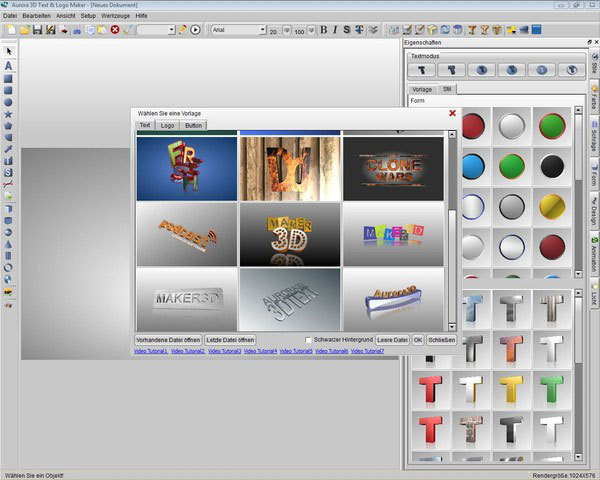The height and width of the screenshot is (480, 600).
Task: Open the Video Tutorial4 link
Action: point(260,351)
